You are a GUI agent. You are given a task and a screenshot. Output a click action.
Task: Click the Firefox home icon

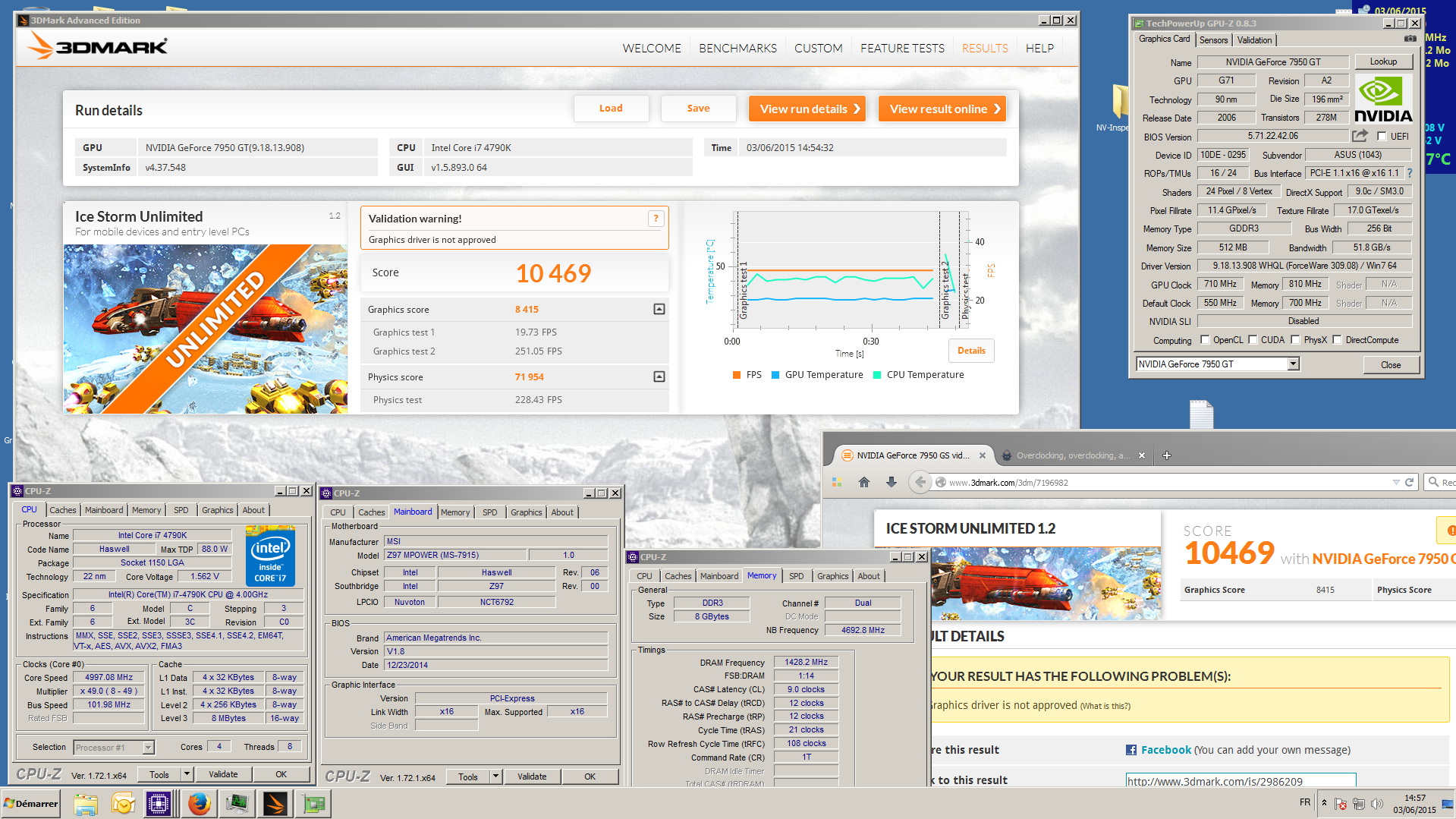[863, 482]
